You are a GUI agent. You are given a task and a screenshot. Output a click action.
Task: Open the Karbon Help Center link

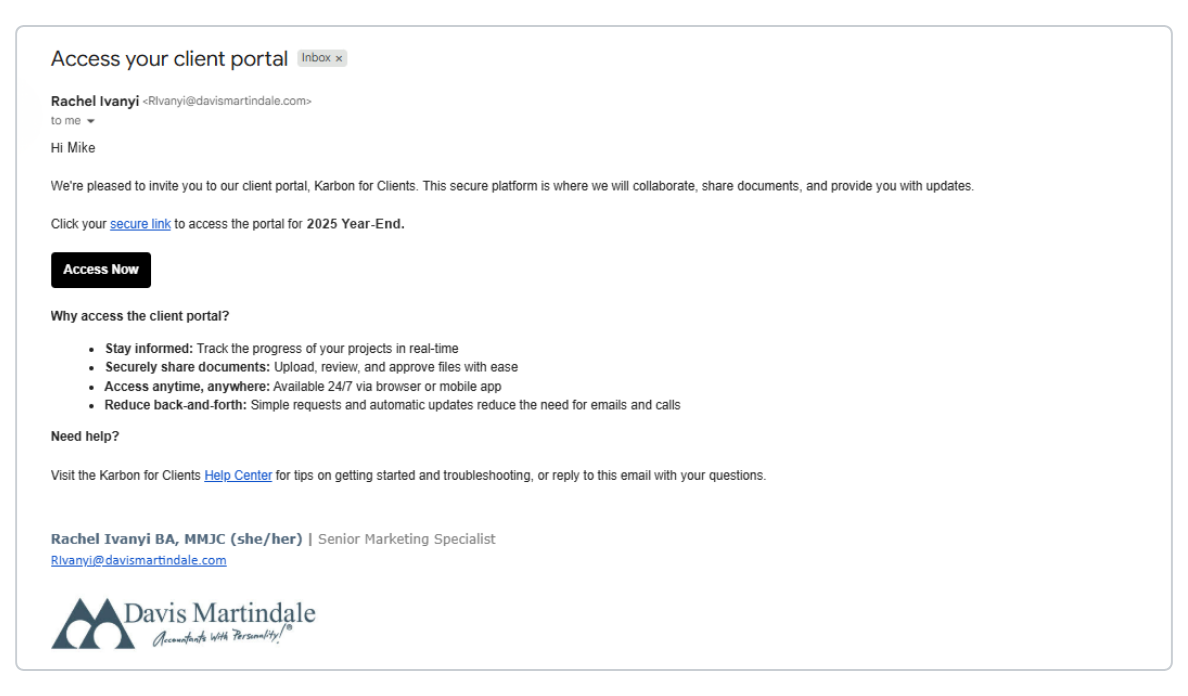tap(238, 476)
